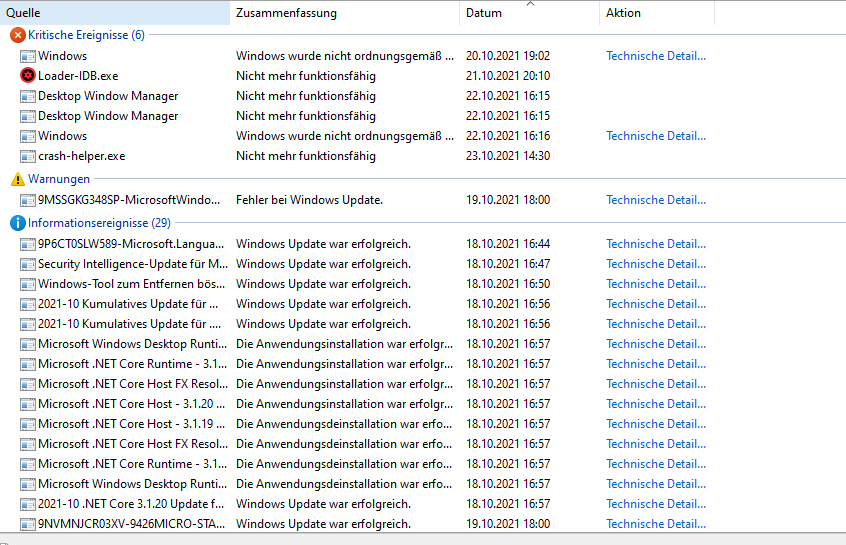Click the date 18.10.2021 16:50
The width and height of the screenshot is (846, 545).
pos(508,284)
